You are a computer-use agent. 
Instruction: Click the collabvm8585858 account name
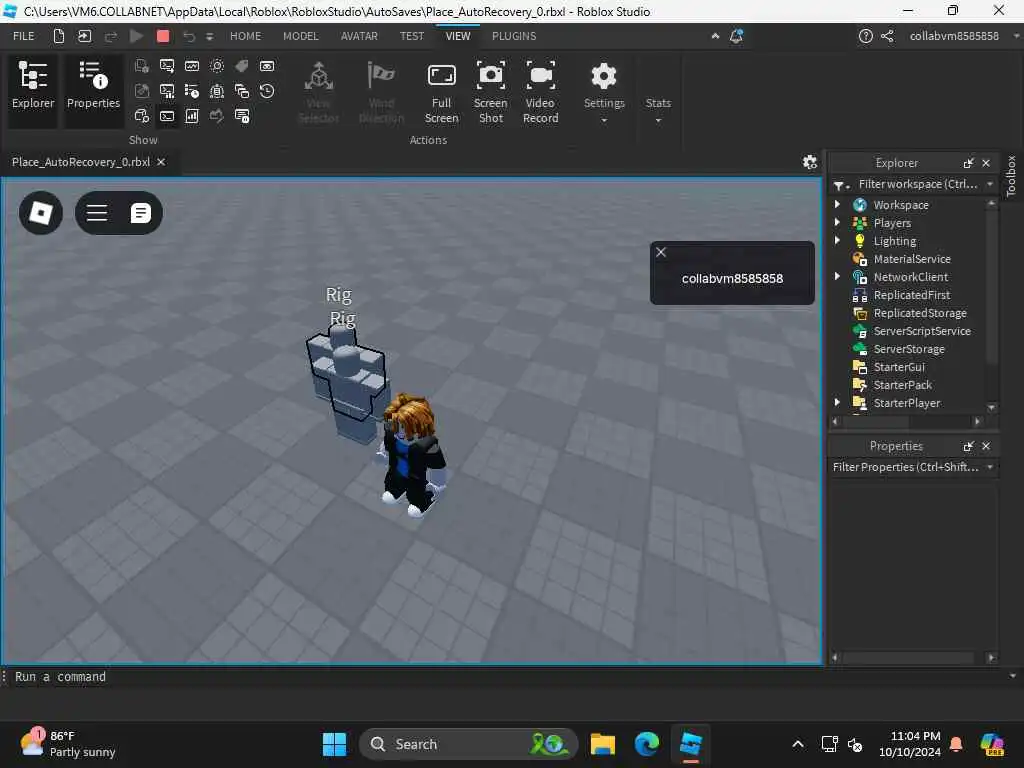point(954,36)
